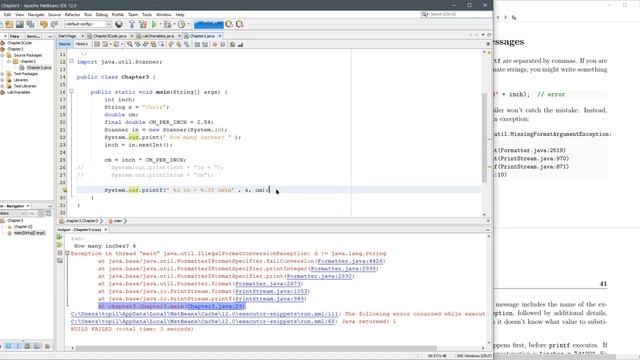Screen dimensions: 640x360
Task: Open the Tools menu
Action: tap(147, 14)
